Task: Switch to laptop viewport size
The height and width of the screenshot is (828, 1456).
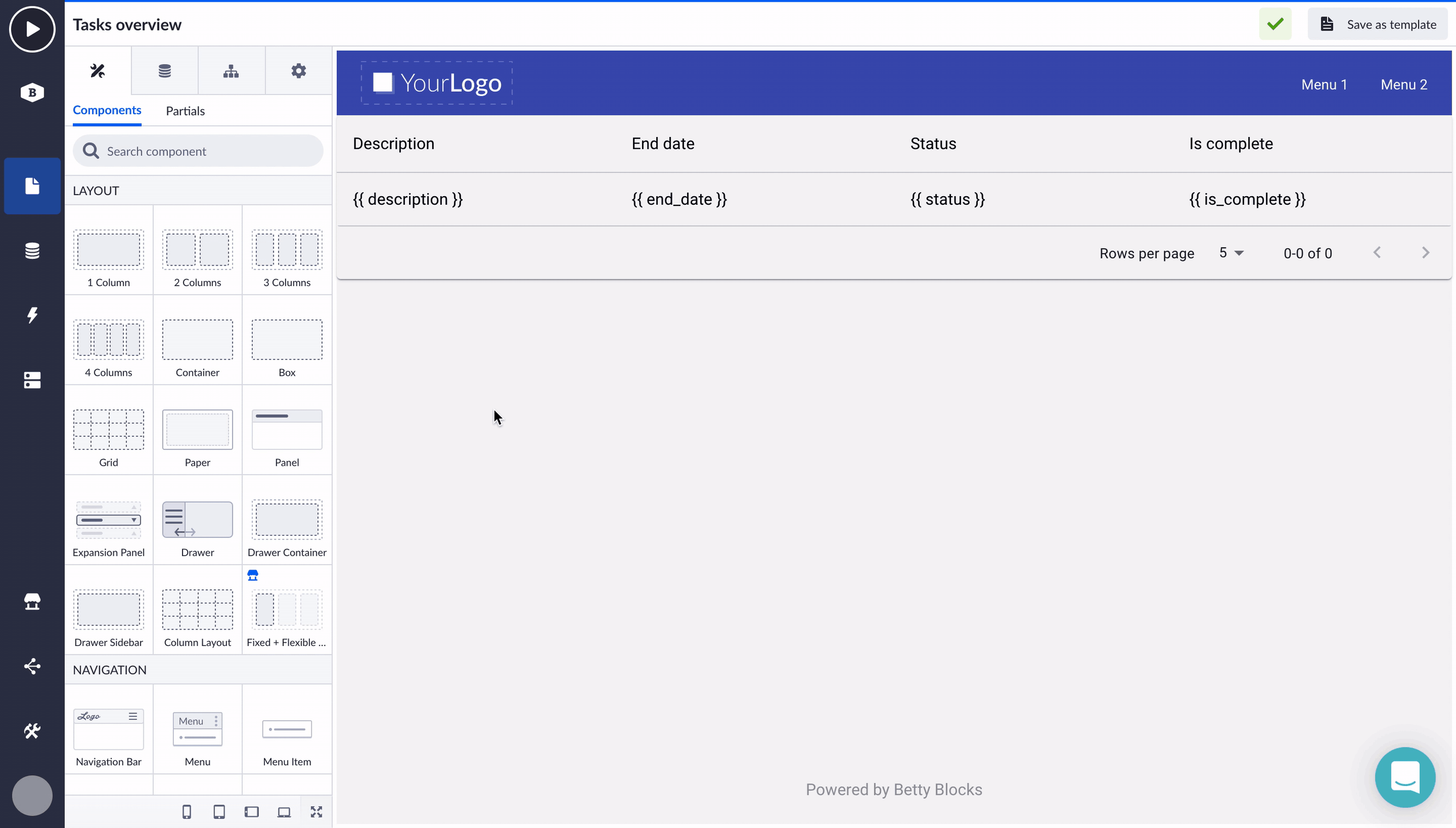Action: [284, 812]
